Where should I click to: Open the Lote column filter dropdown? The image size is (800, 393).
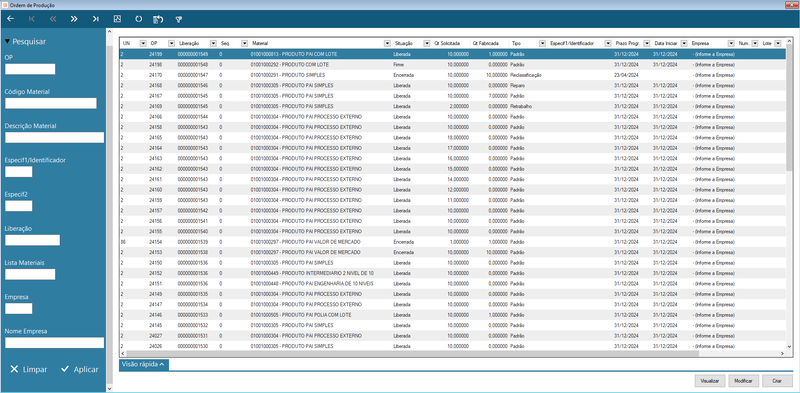(x=778, y=43)
